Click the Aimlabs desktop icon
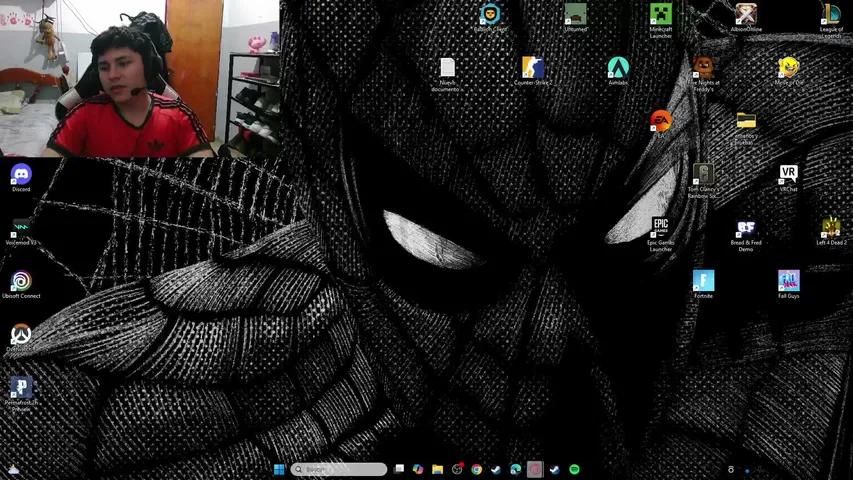The image size is (853, 480). click(x=618, y=67)
